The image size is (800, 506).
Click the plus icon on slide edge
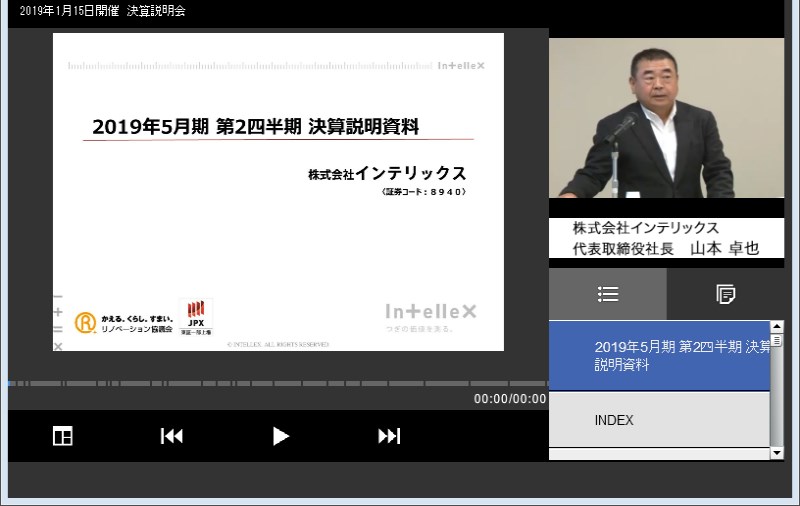[58, 312]
